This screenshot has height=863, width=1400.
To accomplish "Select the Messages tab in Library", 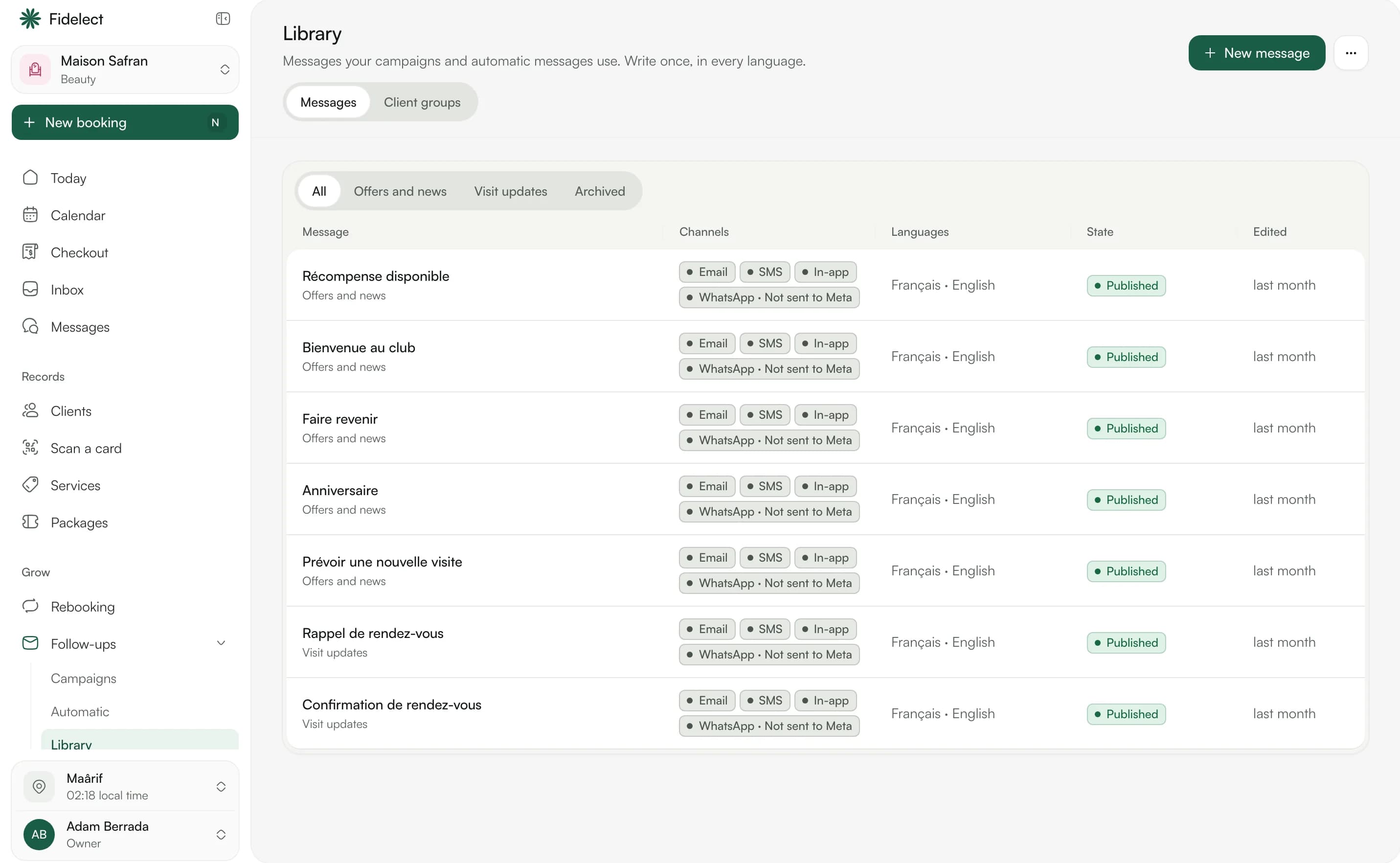I will pyautogui.click(x=328, y=102).
